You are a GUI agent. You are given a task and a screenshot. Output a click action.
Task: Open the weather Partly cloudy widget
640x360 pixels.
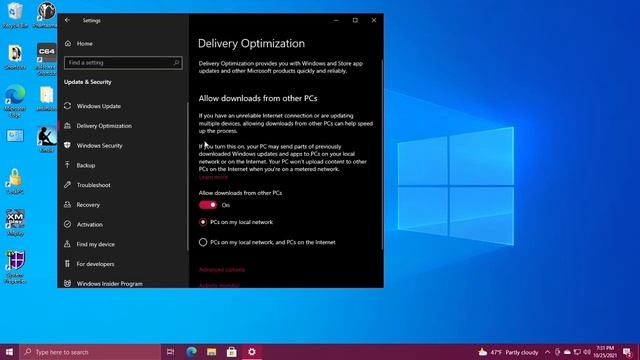pos(508,352)
